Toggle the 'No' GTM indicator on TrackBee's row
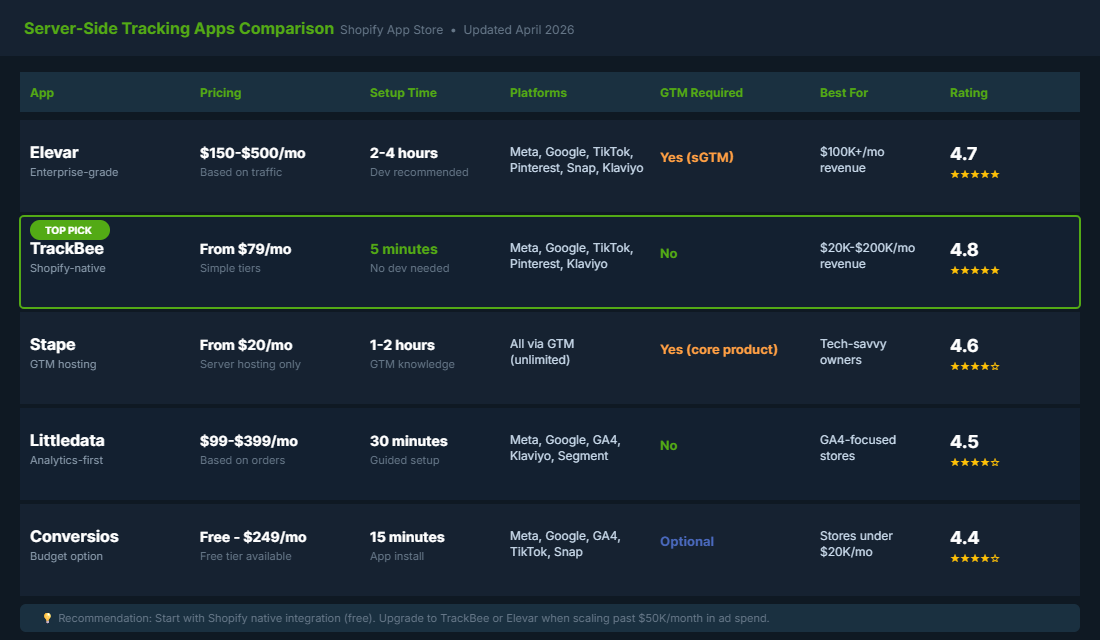The width and height of the screenshot is (1100, 640). coord(668,253)
